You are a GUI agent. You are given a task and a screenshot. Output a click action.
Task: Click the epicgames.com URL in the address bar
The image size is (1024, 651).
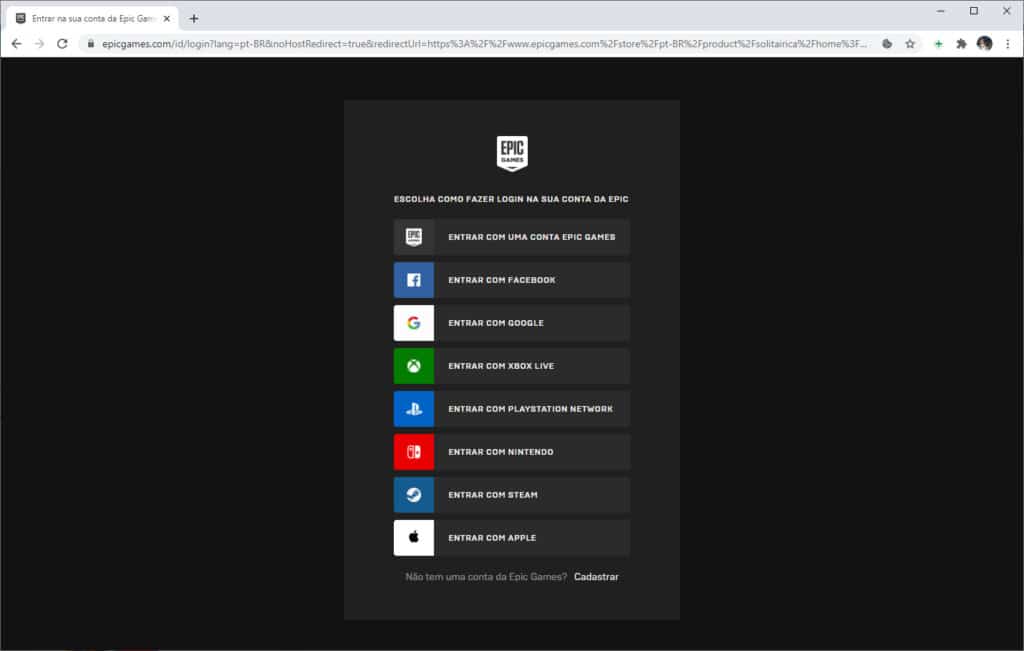point(484,44)
